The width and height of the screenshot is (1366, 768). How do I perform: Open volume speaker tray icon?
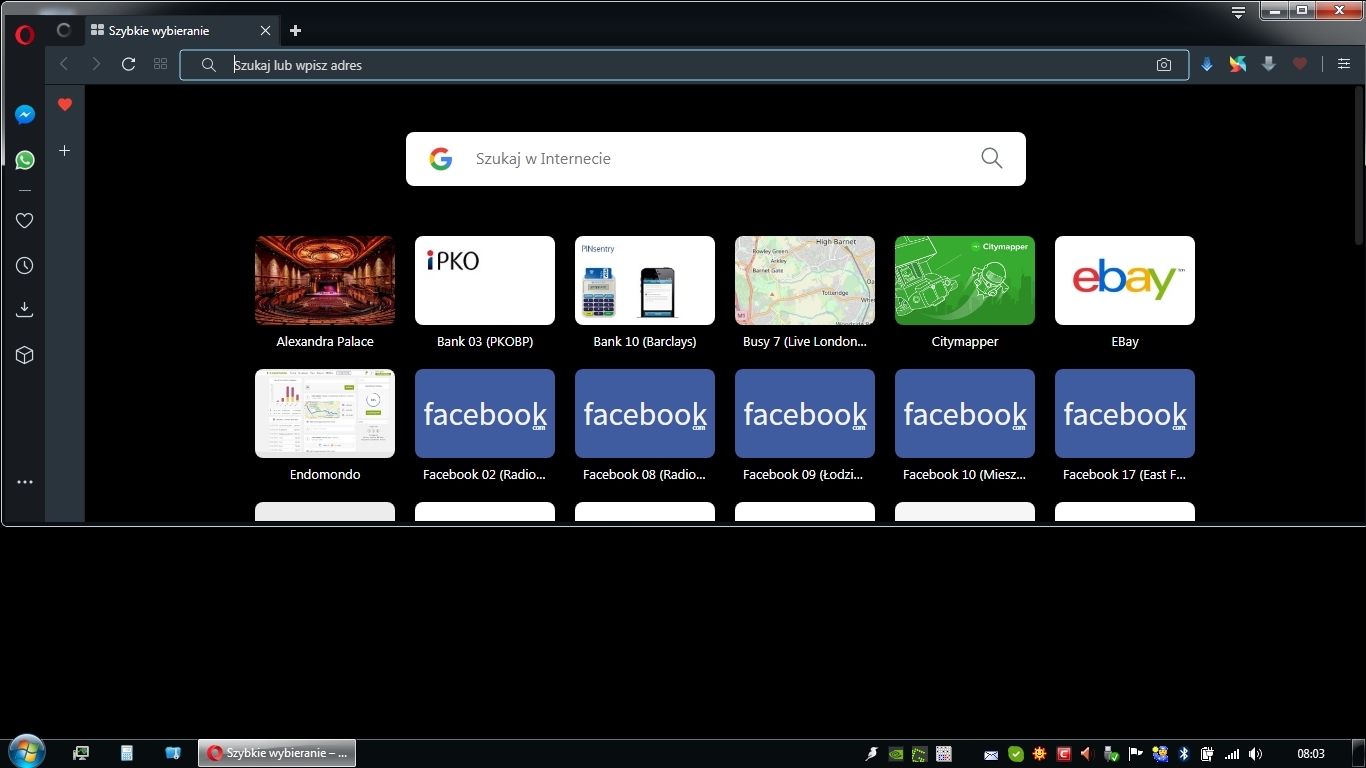coord(1255,754)
